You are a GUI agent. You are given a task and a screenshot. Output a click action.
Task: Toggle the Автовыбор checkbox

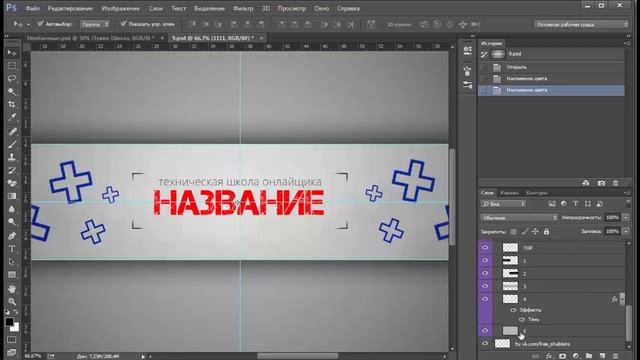pos(40,24)
